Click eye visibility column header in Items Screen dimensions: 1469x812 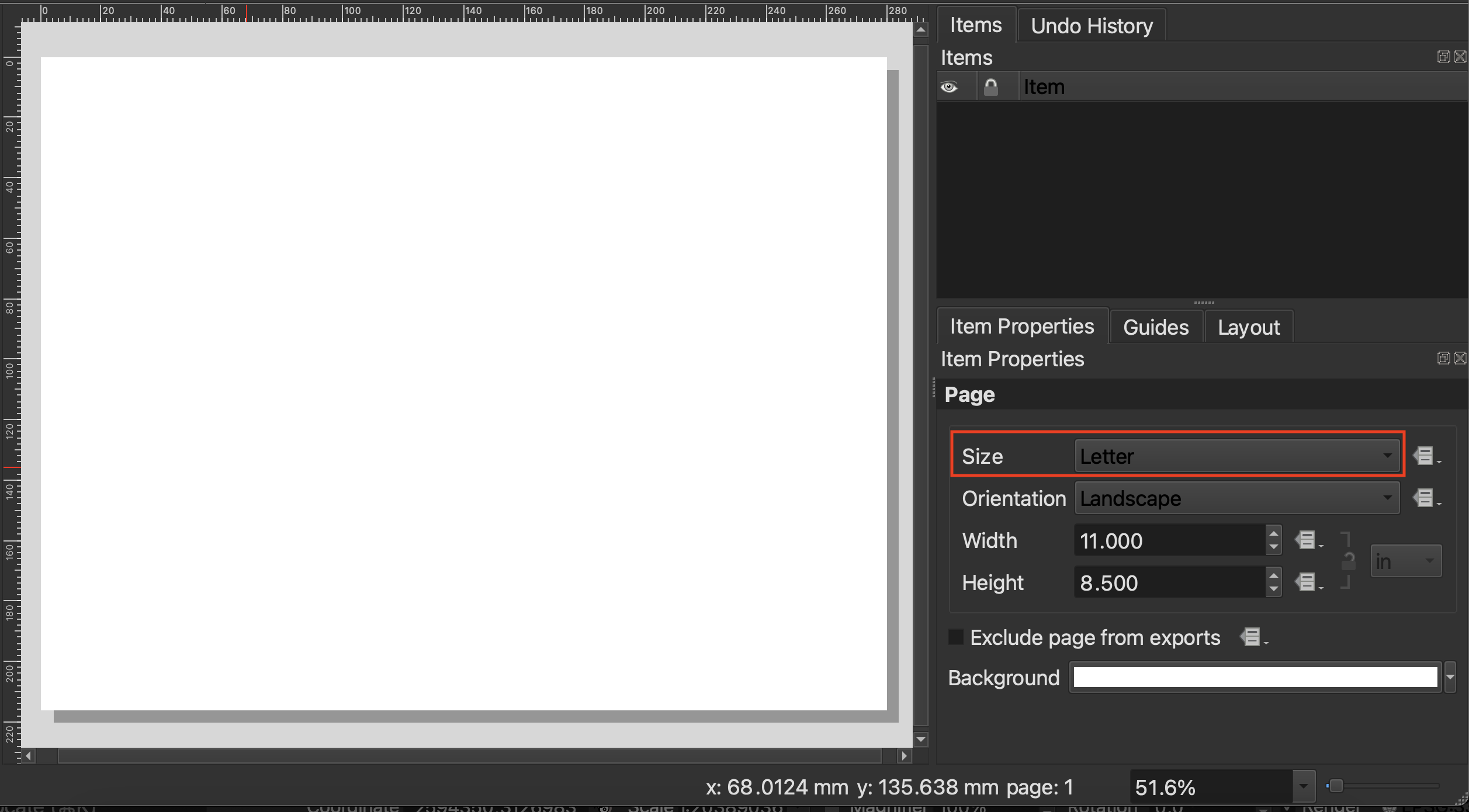950,87
